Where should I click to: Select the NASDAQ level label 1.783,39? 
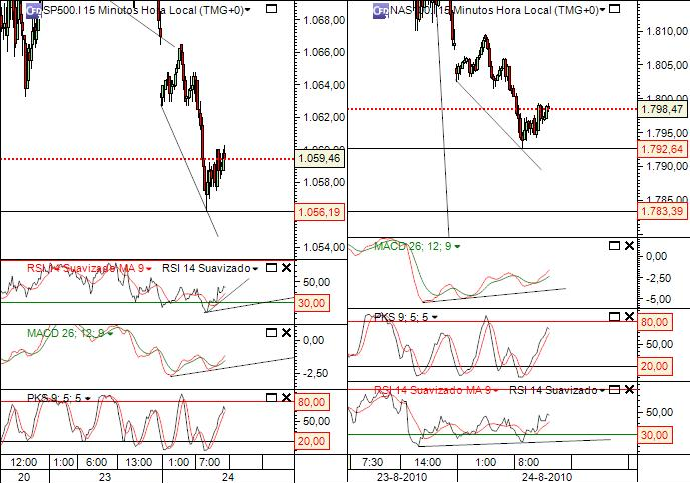coord(662,212)
